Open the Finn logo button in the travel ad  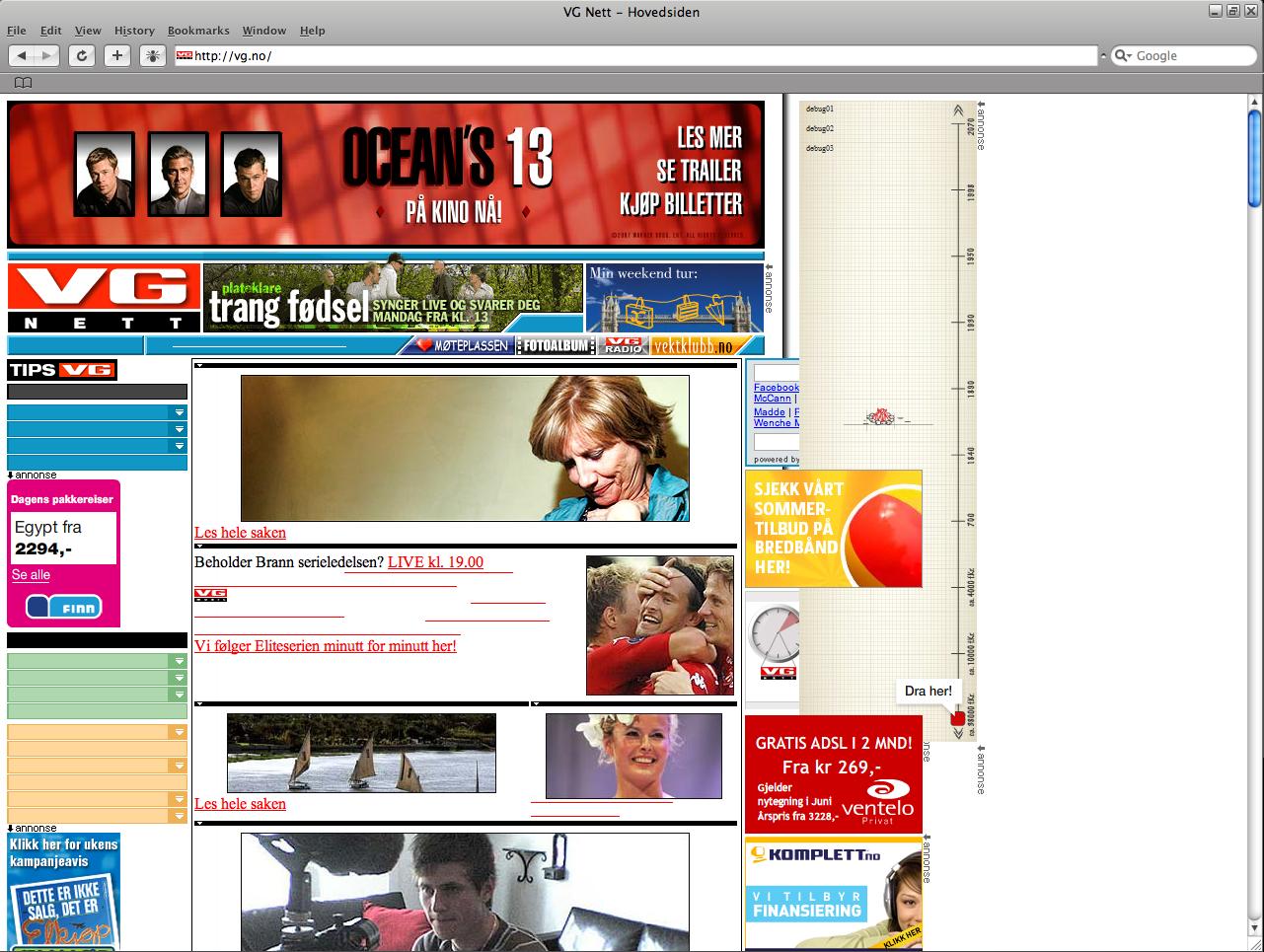coord(63,607)
